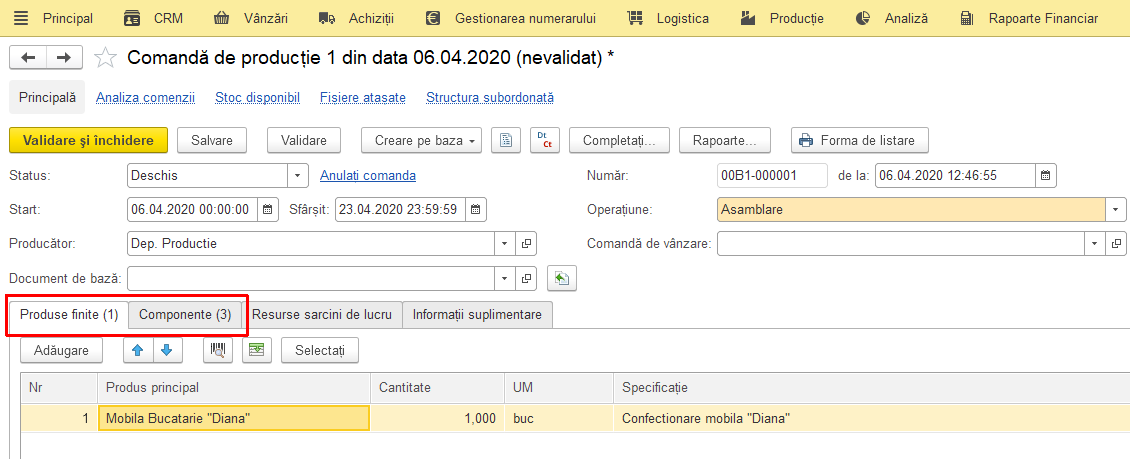
Task: Click the Cantitate column header
Action: (437, 388)
